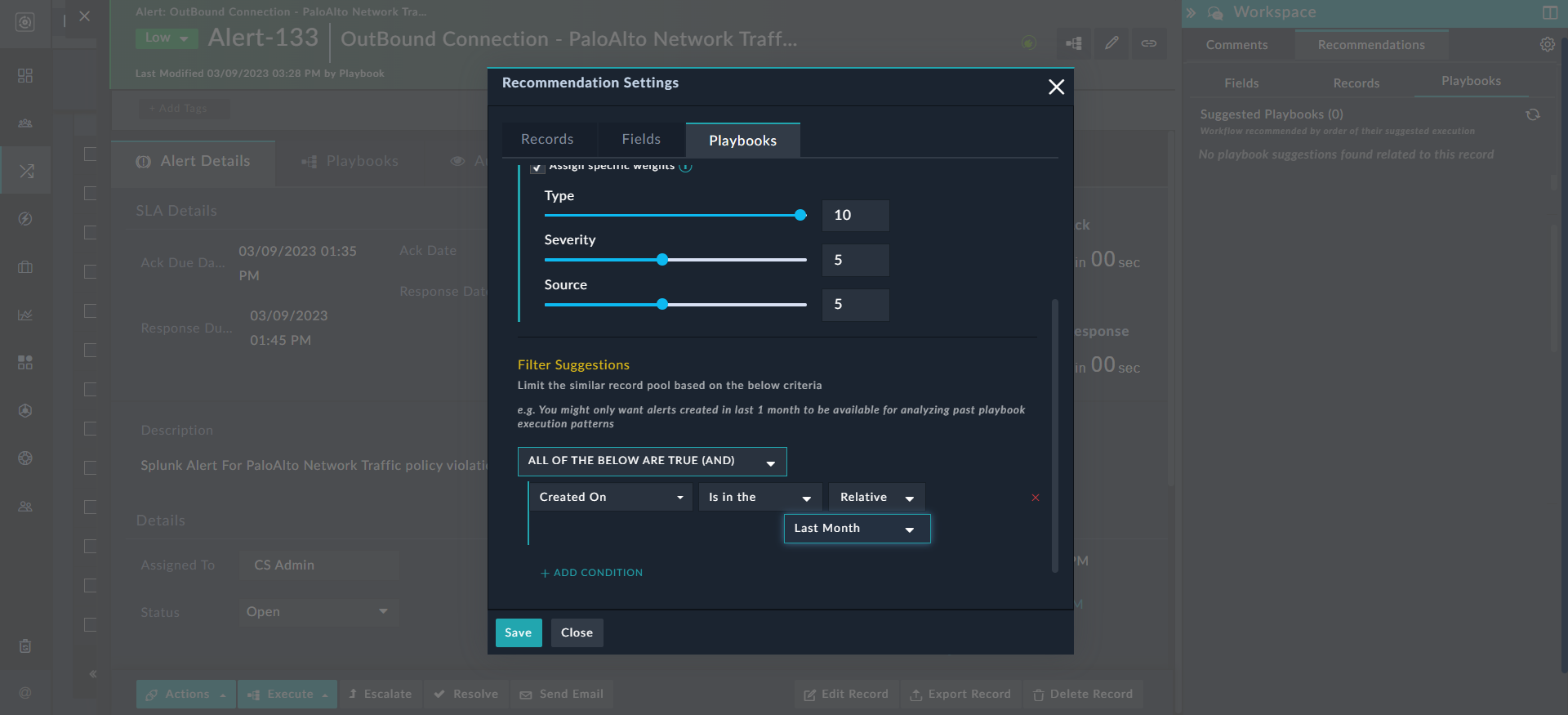
Task: Open the Relative date type dropdown
Action: coord(876,497)
